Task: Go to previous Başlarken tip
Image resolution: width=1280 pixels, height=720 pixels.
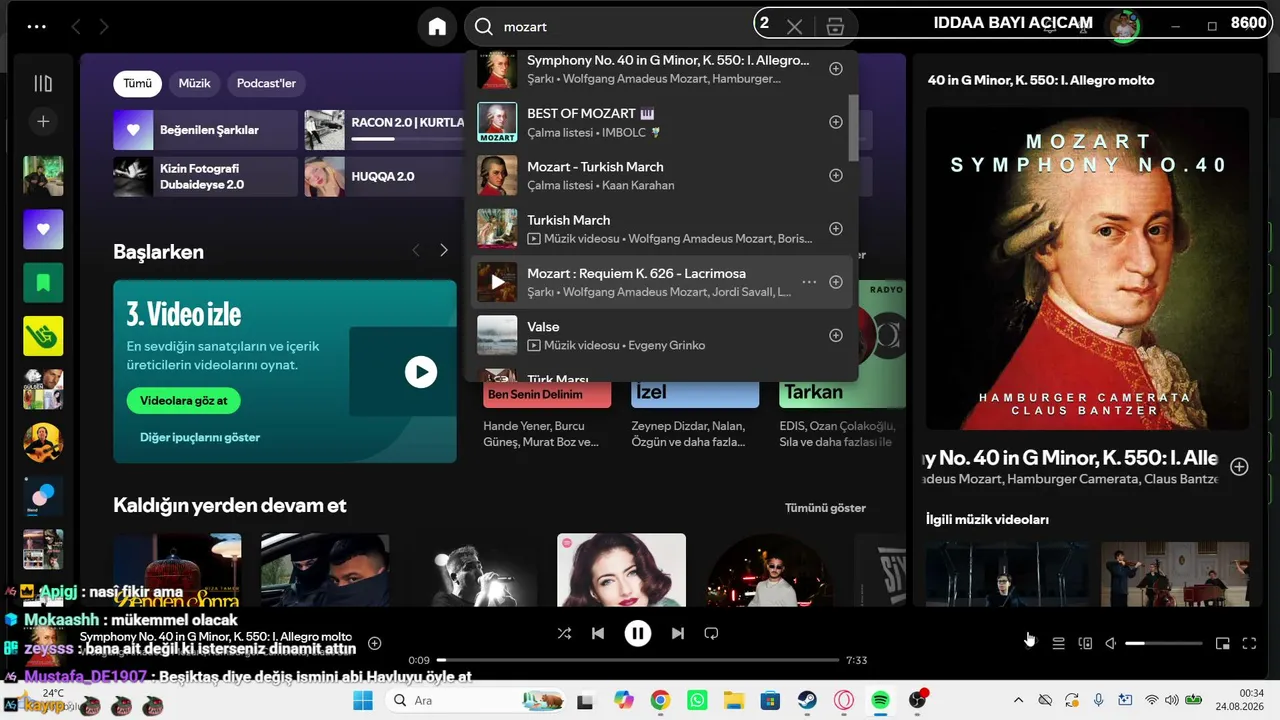Action: 416,250
